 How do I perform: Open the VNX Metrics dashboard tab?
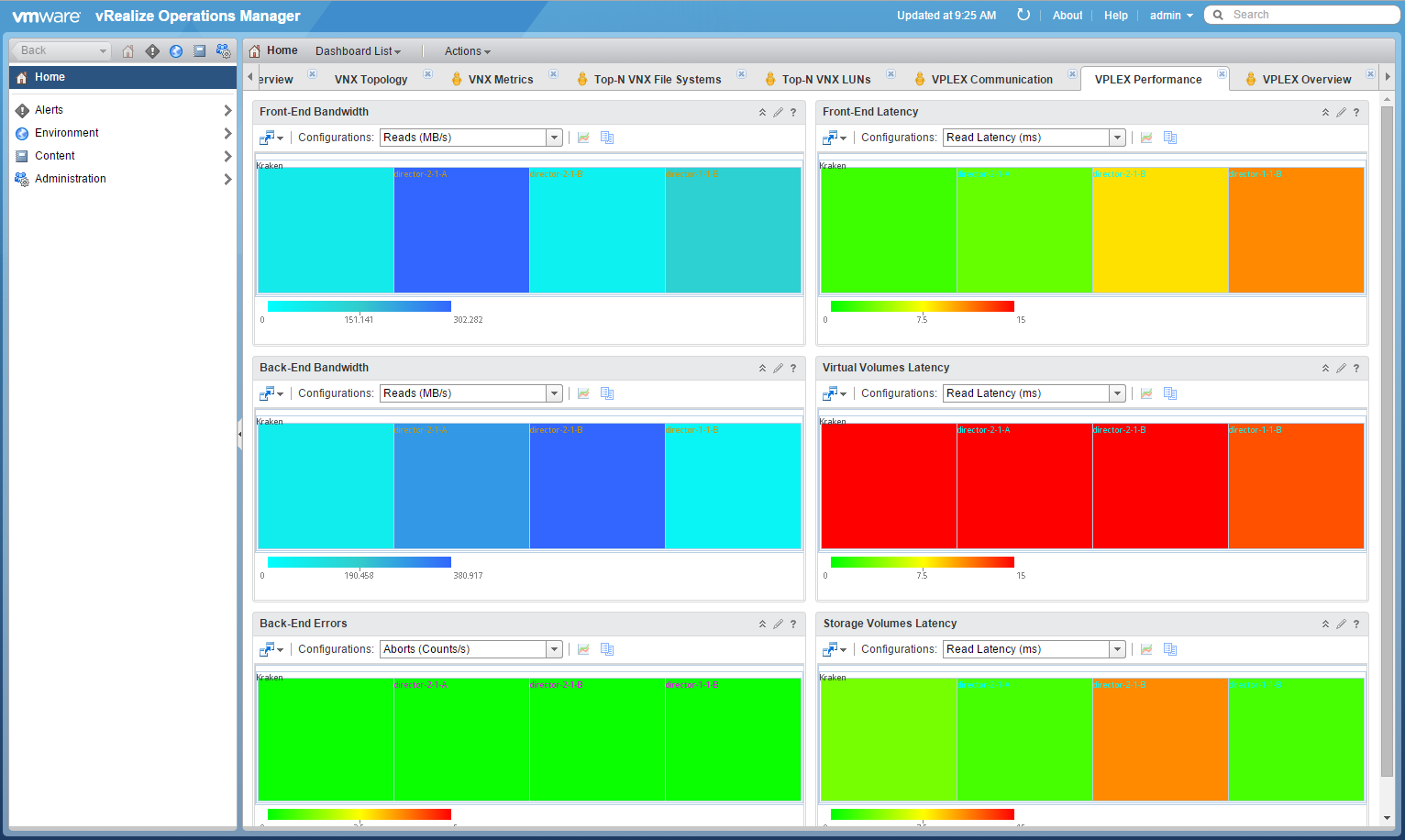[500, 80]
